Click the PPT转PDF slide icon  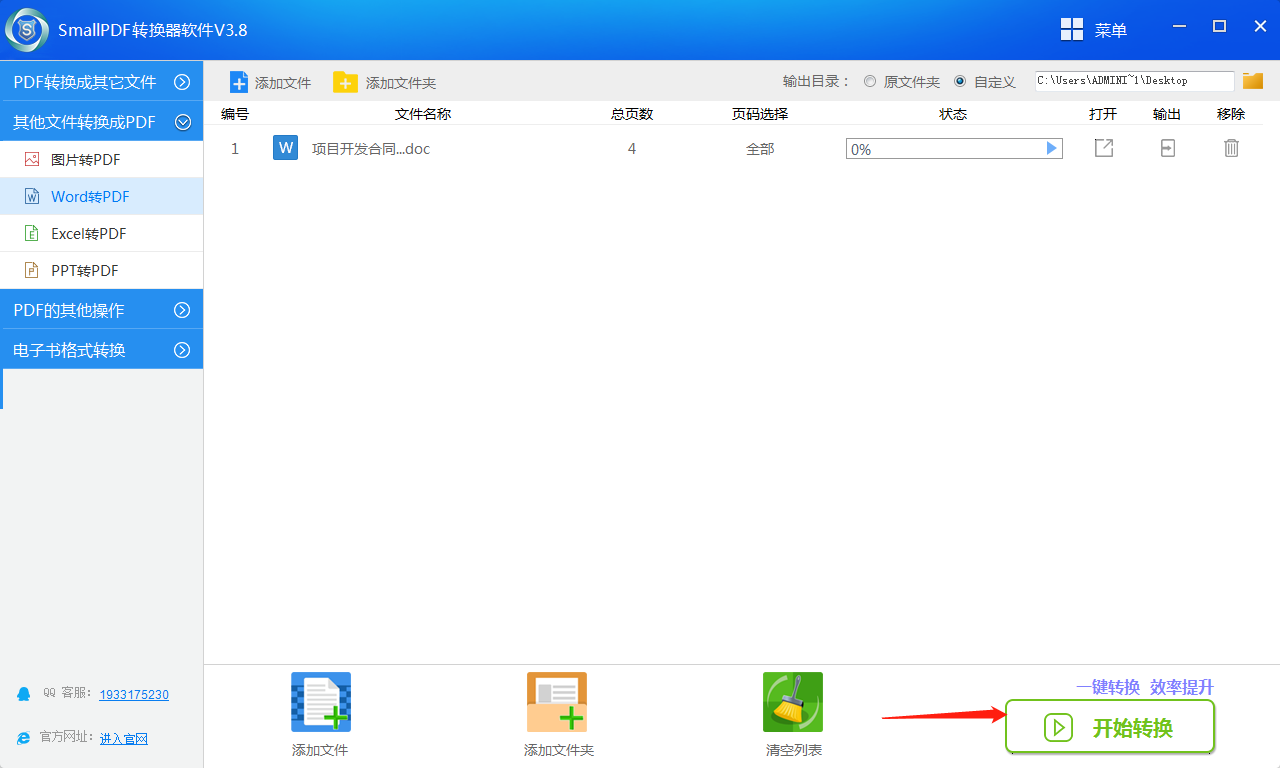pyautogui.click(x=32, y=270)
